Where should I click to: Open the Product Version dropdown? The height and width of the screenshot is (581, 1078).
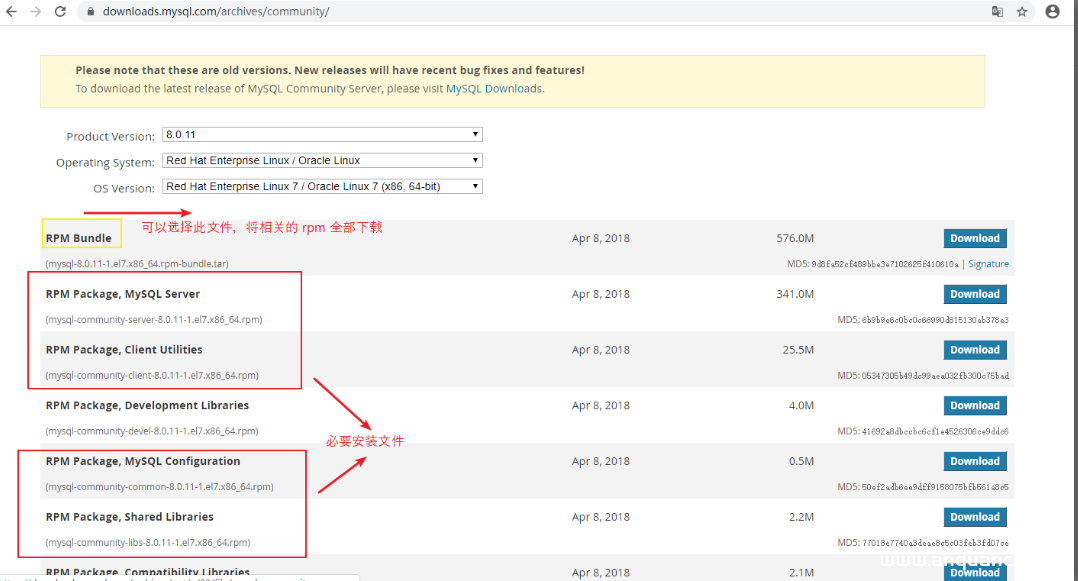(x=322, y=134)
